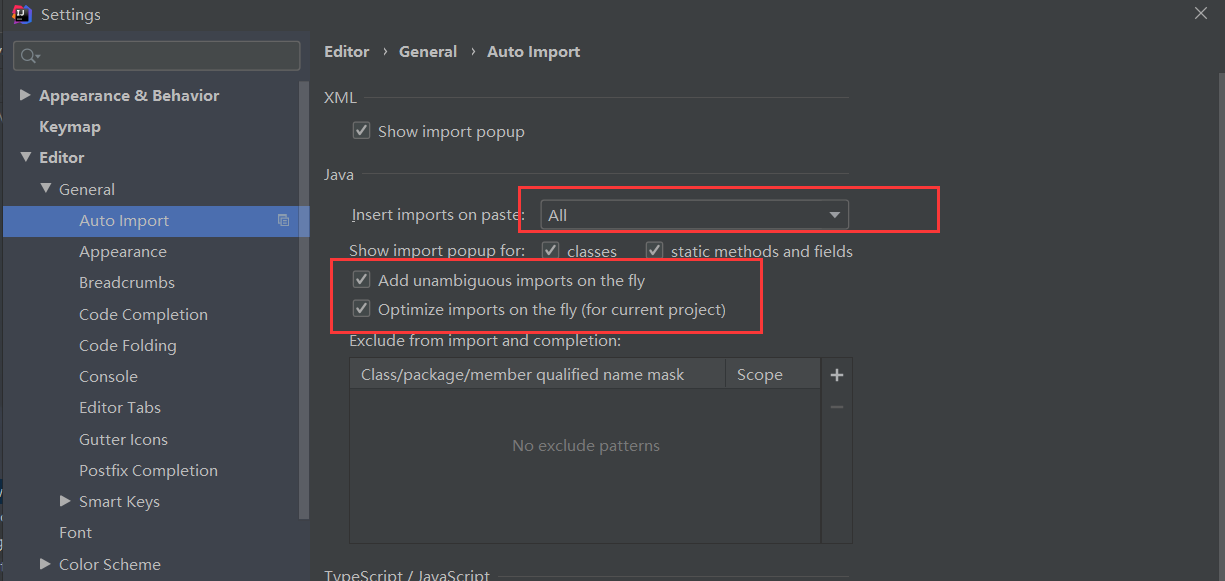Expand the Appearance & Behavior section
This screenshot has width=1225, height=581.
coord(25,95)
